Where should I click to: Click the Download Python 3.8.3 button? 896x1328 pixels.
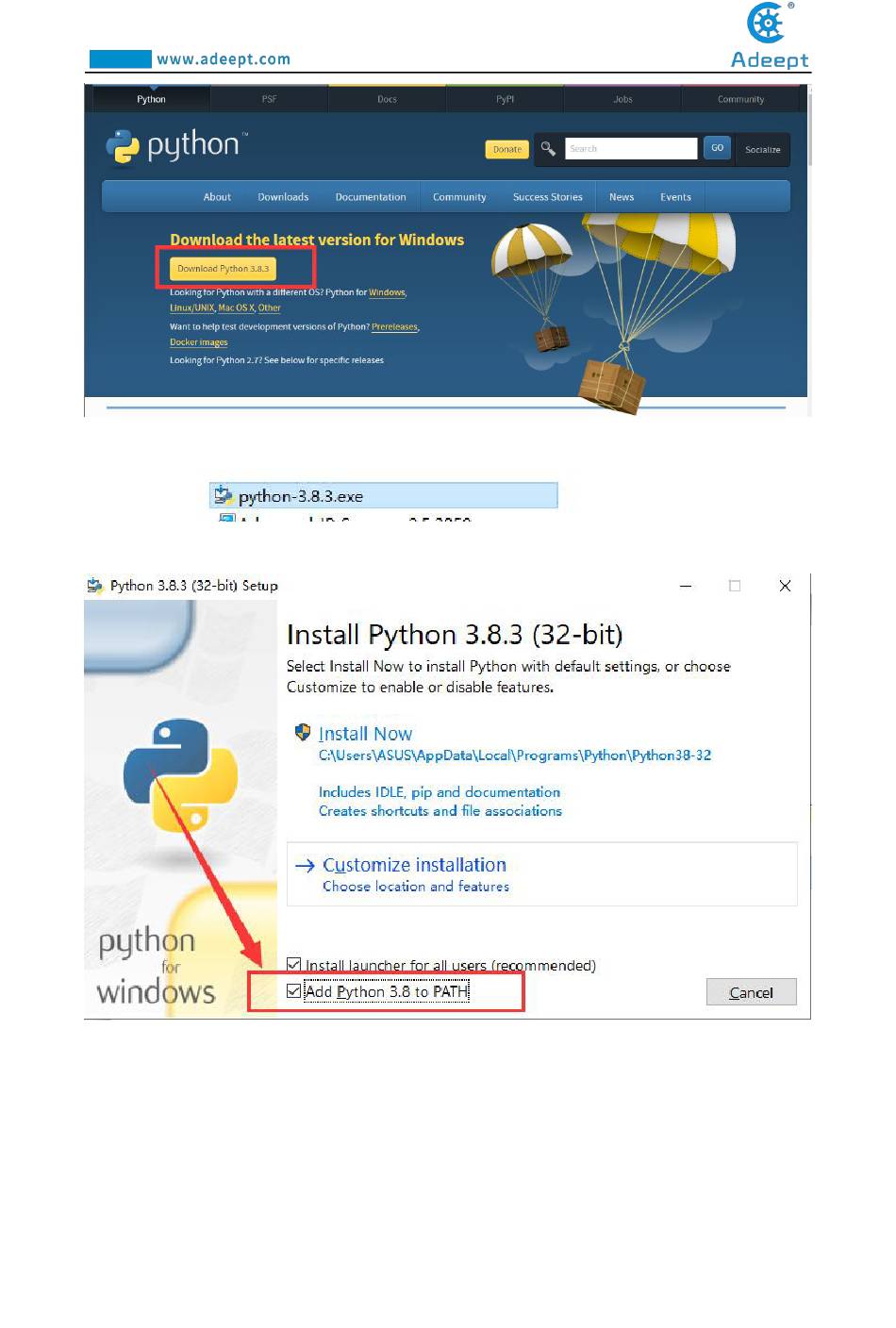pos(224,269)
